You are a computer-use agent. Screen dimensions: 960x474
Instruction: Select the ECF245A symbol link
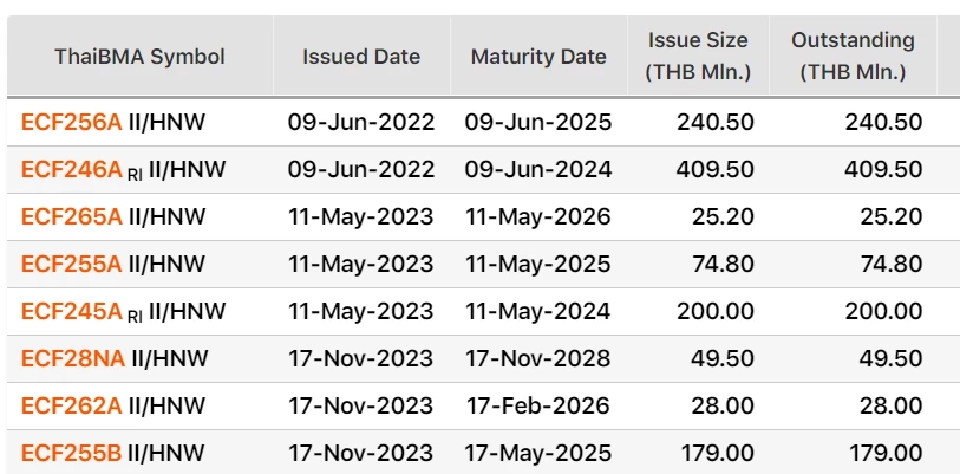pos(71,311)
